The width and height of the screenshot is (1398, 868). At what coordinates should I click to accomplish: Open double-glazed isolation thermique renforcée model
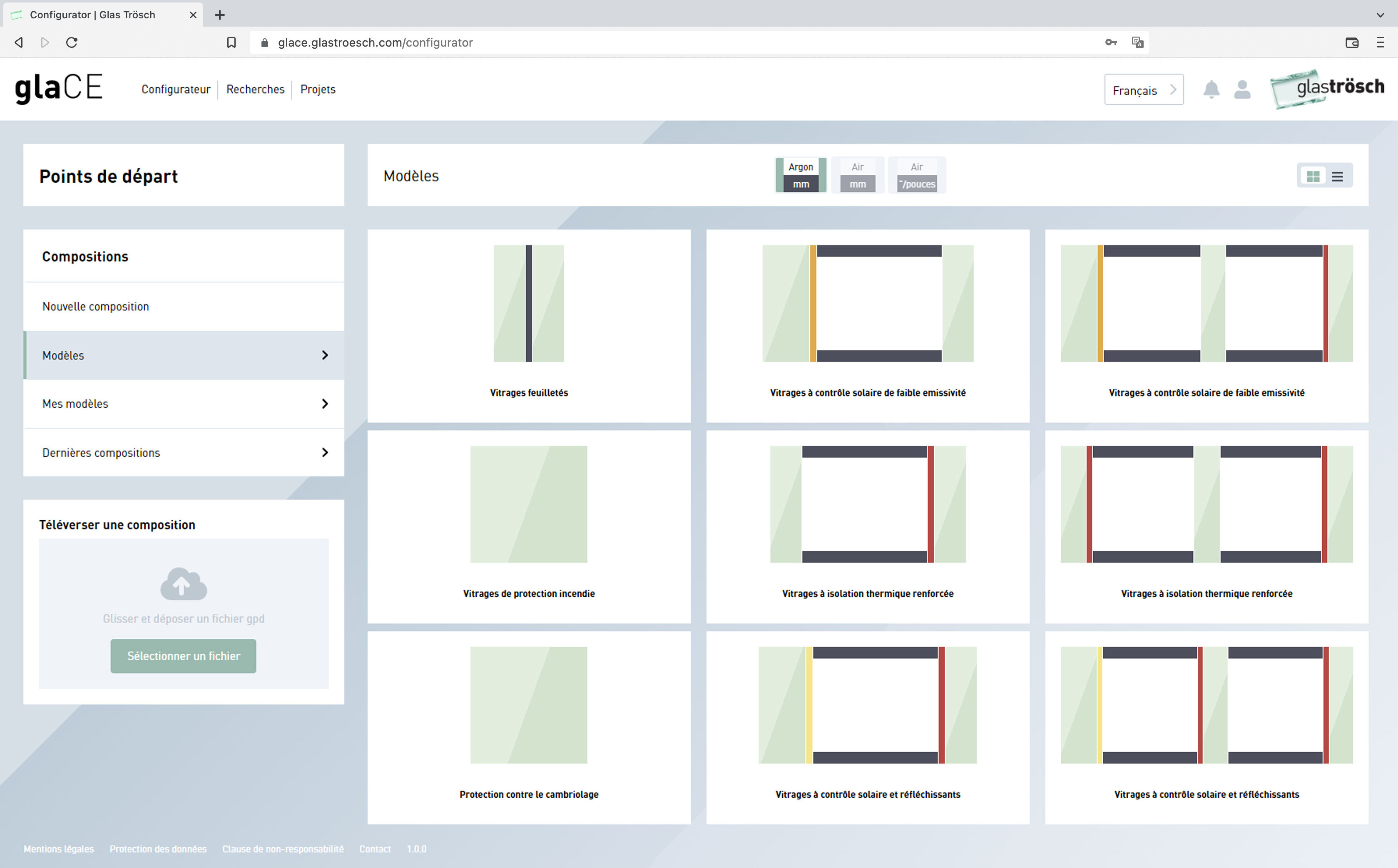click(x=868, y=527)
